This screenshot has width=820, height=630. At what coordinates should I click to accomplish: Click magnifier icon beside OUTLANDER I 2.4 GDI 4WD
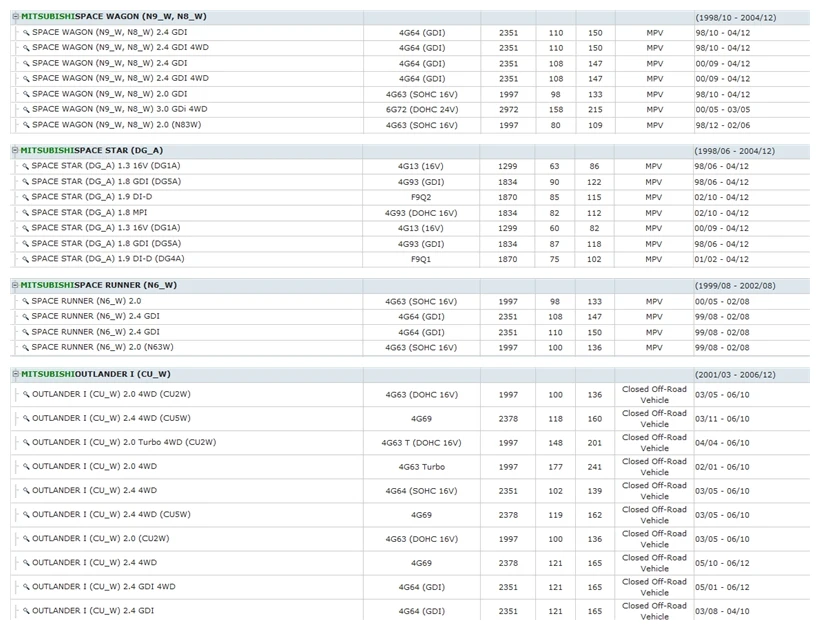pos(26,587)
